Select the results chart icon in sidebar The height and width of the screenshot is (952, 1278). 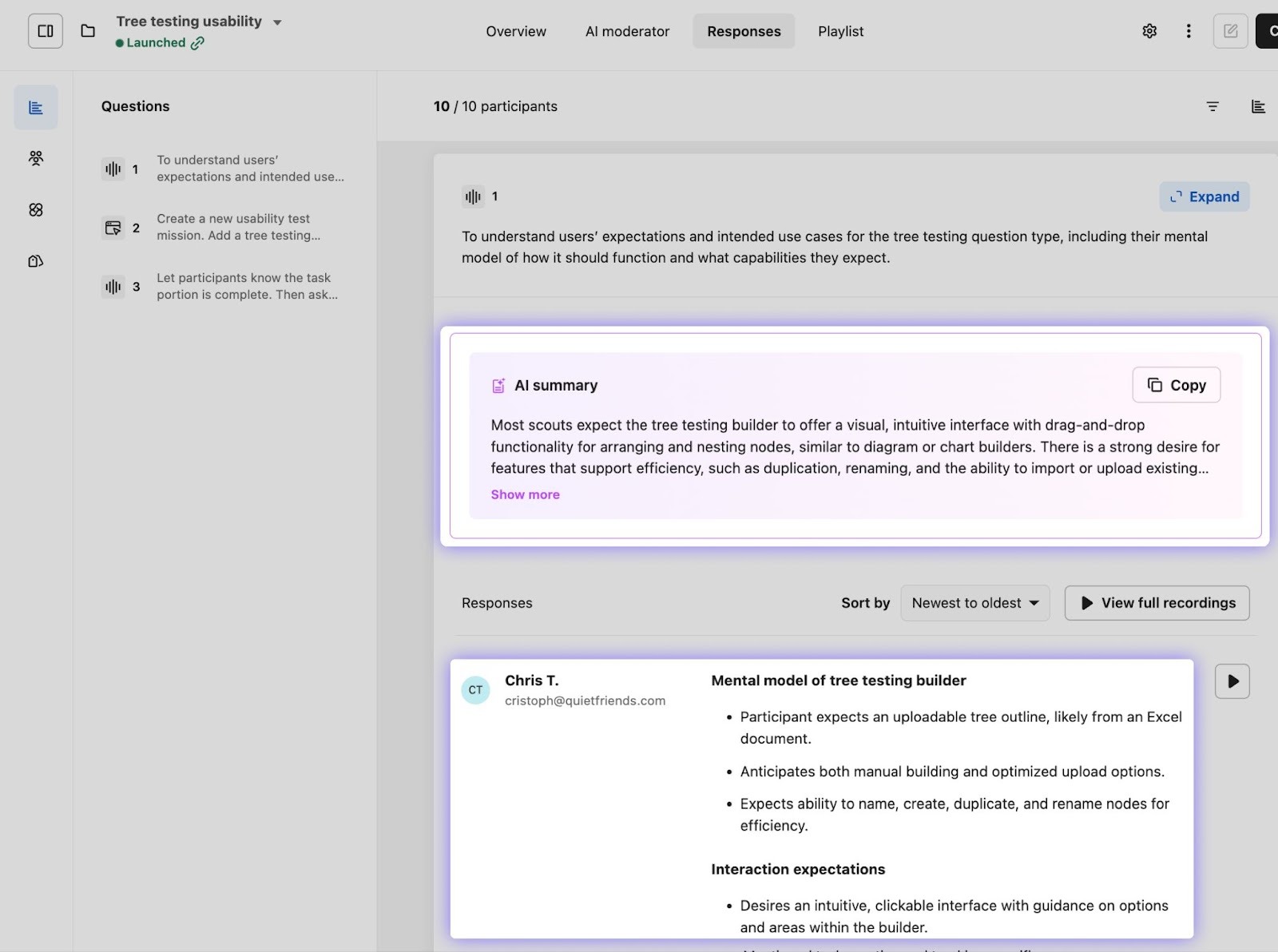[x=36, y=107]
